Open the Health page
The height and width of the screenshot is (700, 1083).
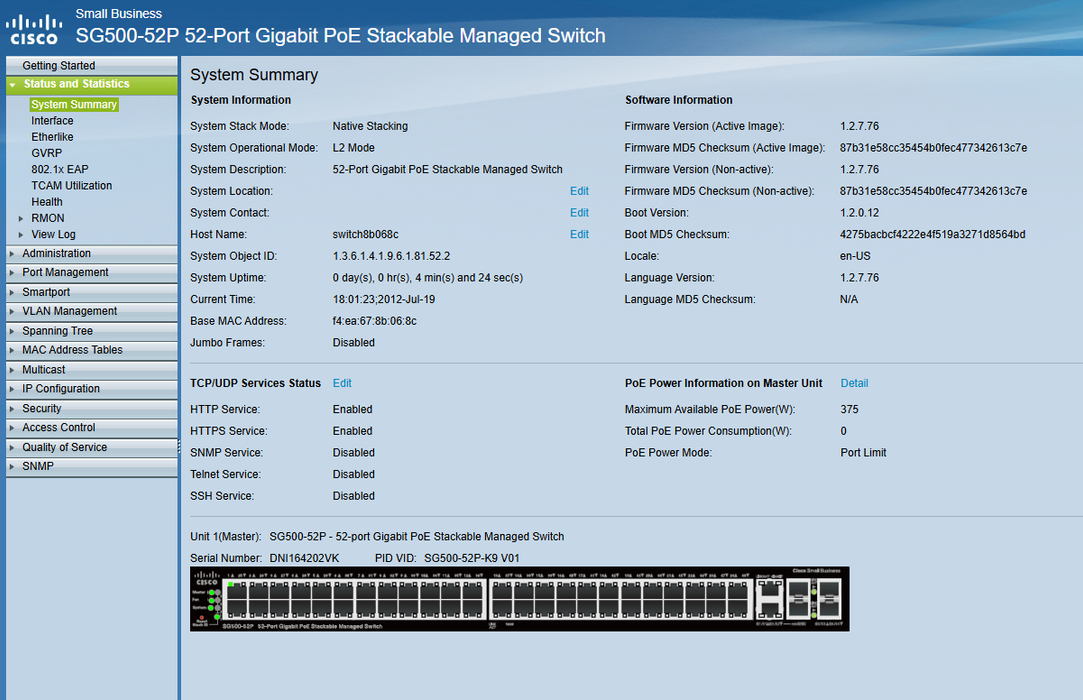point(46,202)
